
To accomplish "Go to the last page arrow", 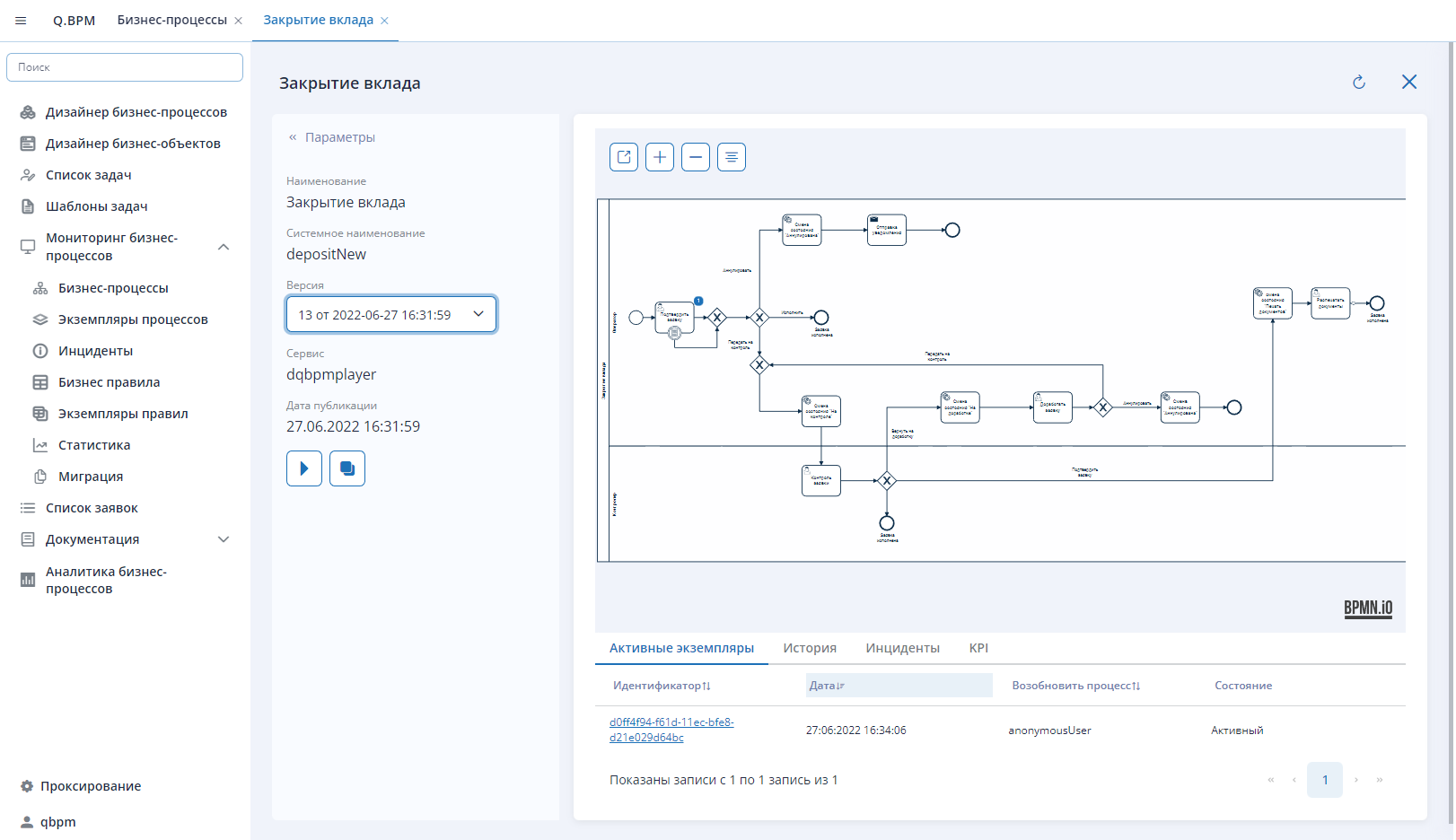I will (x=1380, y=780).
